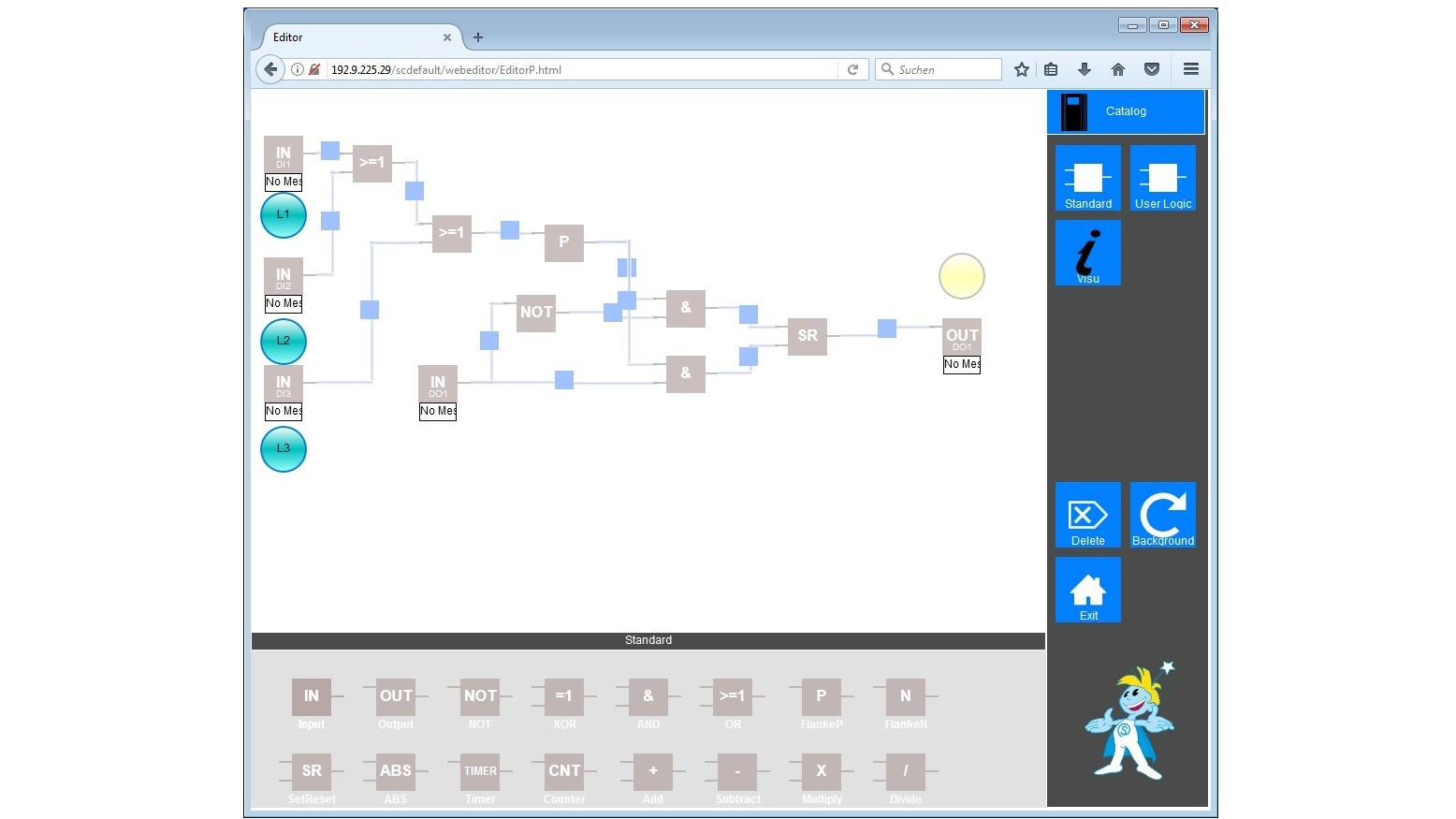This screenshot has height=819, width=1456.
Task: Toggle the L2 input lamp
Action: click(283, 342)
